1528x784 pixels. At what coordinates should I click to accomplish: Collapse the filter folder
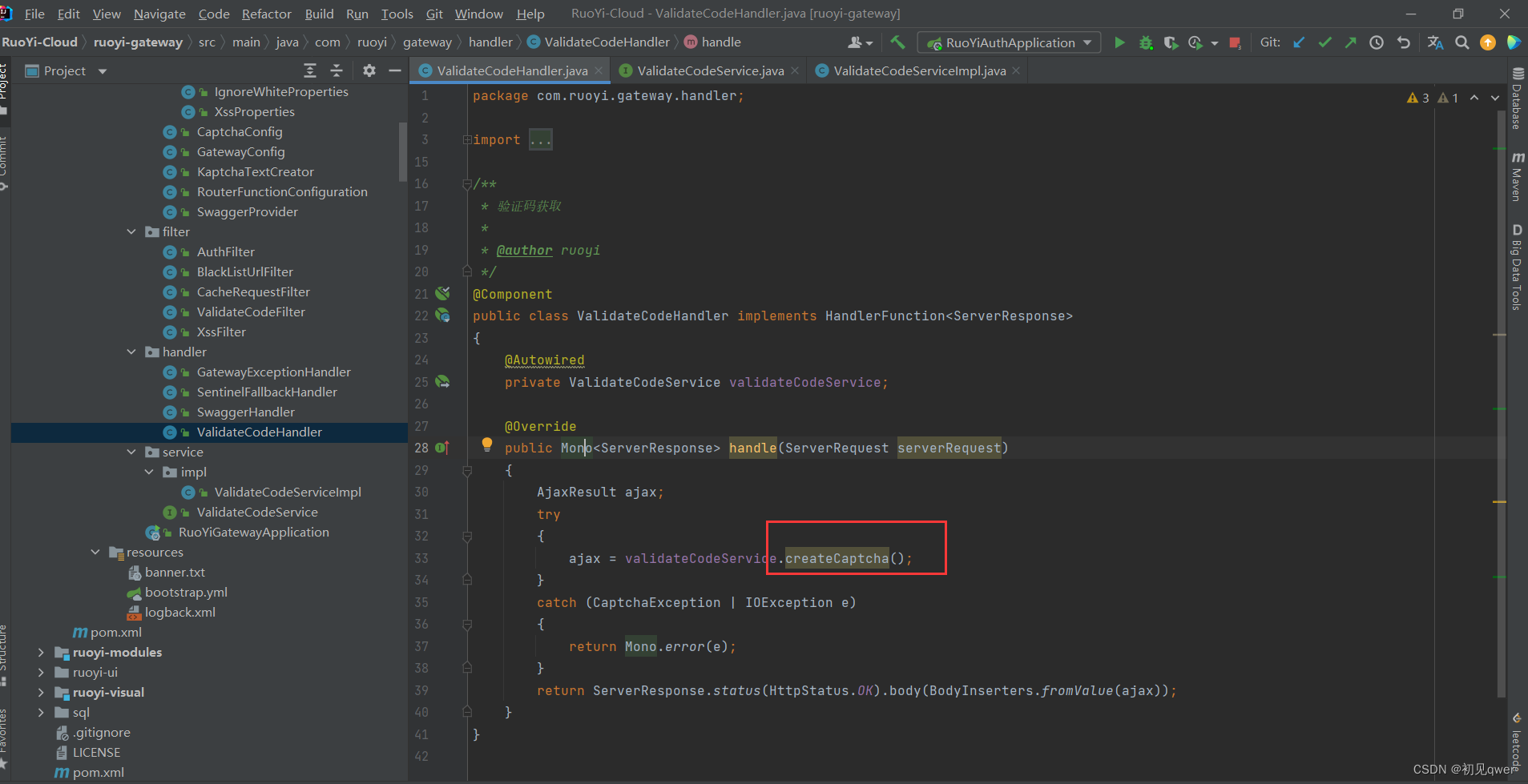(x=131, y=231)
